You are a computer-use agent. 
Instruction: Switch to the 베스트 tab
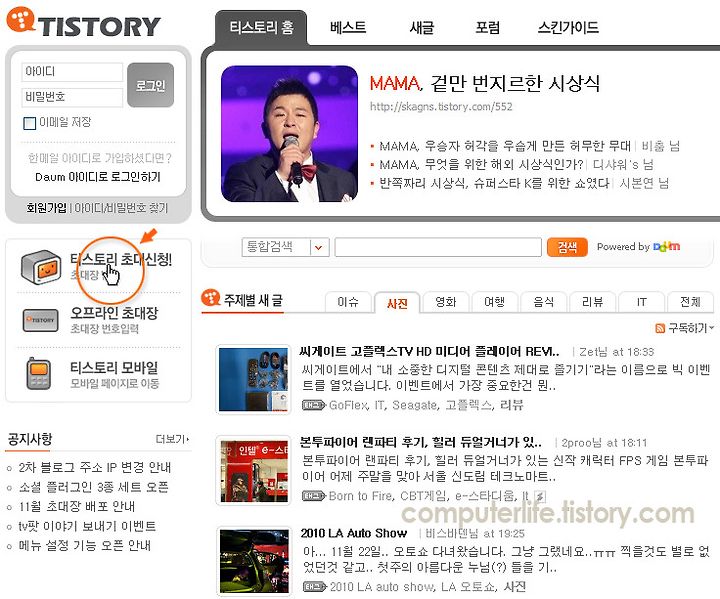(x=348, y=27)
